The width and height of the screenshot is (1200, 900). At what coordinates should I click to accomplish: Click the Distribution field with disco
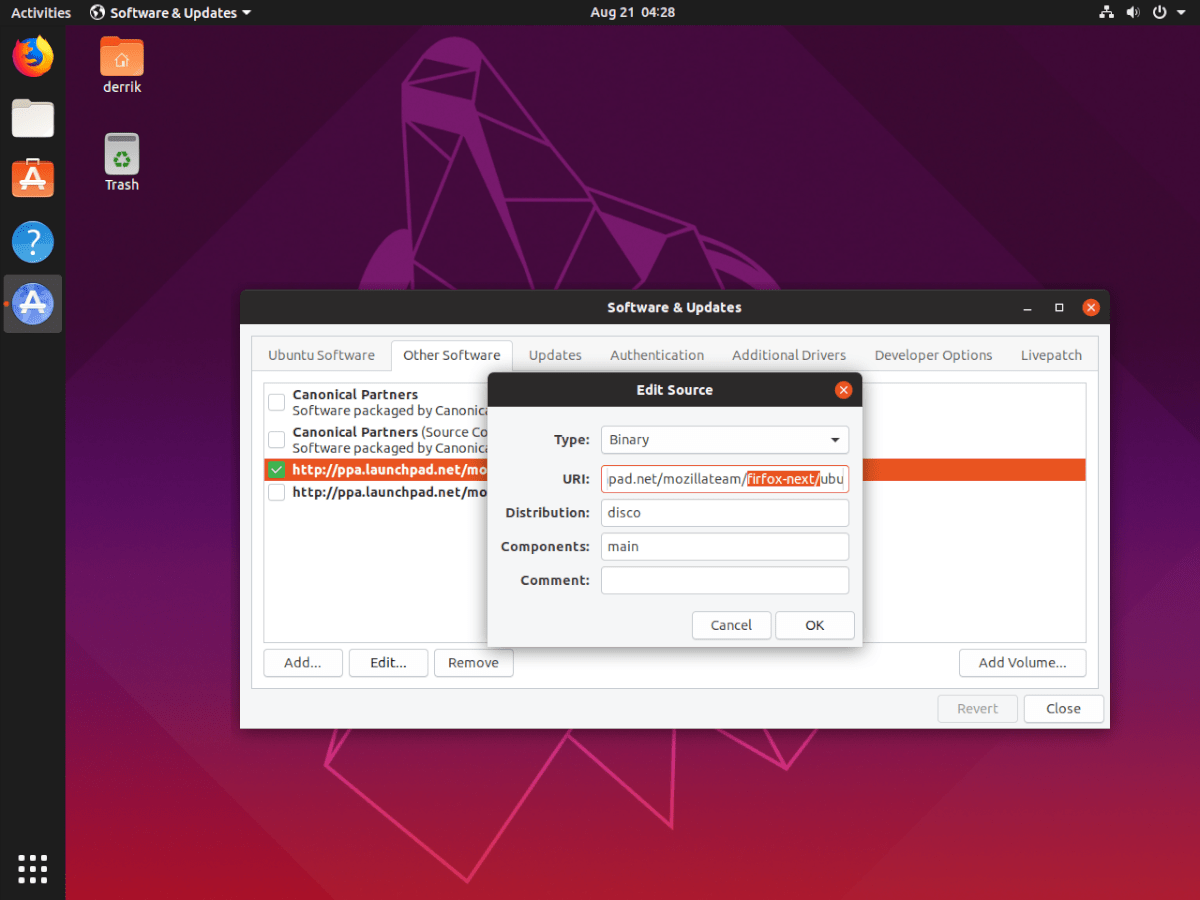(x=724, y=513)
